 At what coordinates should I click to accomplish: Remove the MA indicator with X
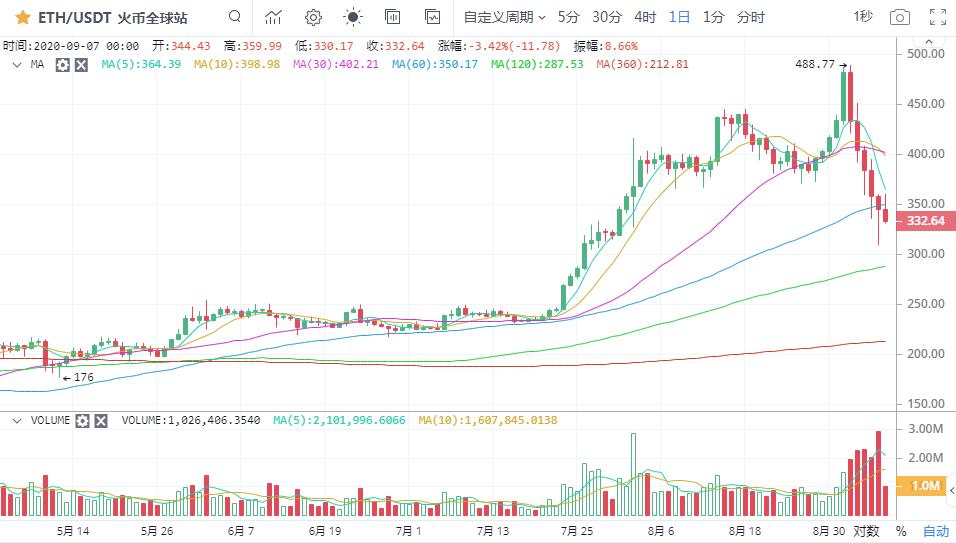coord(81,65)
